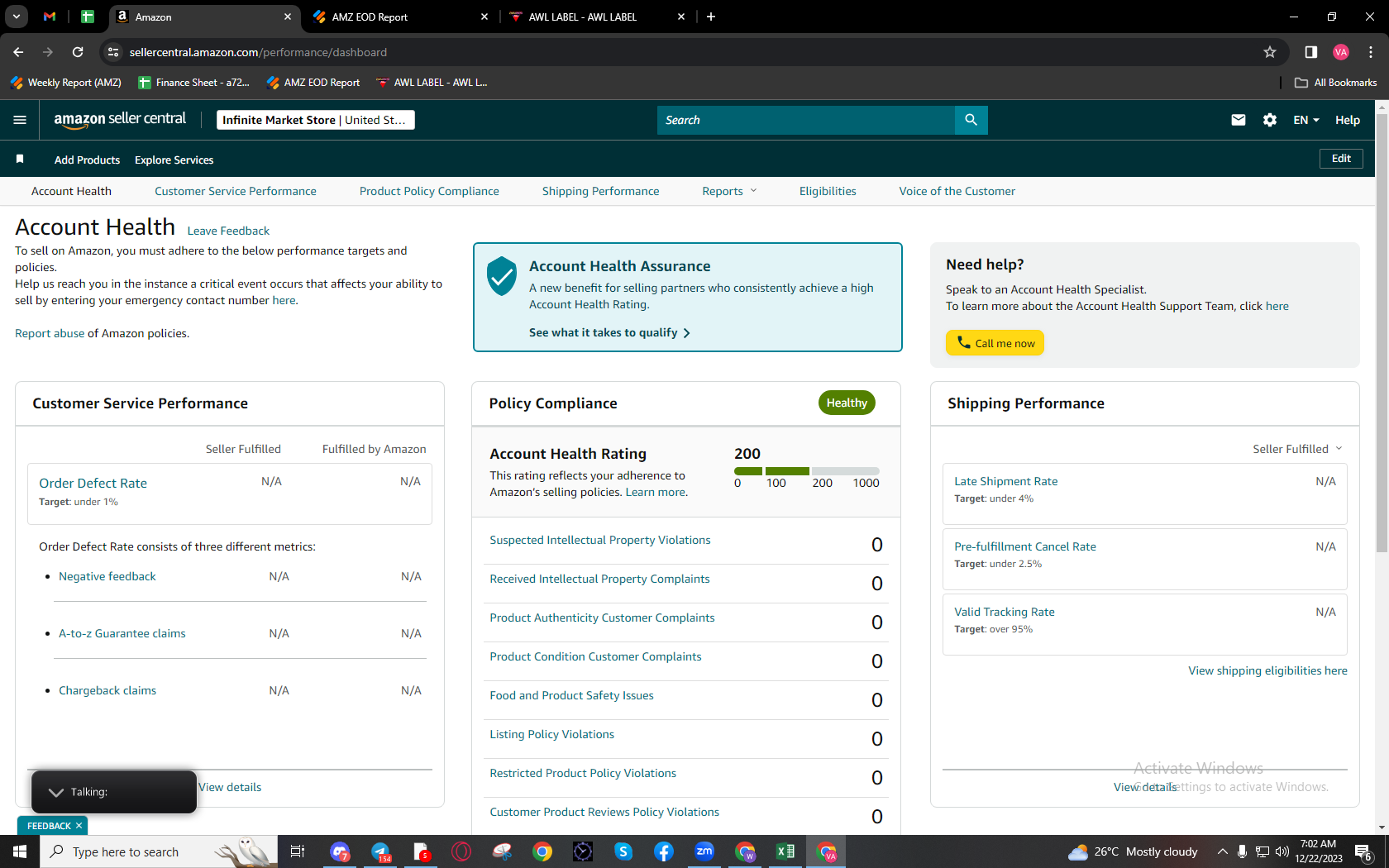
Task: Open a new browser tab
Action: click(x=711, y=17)
